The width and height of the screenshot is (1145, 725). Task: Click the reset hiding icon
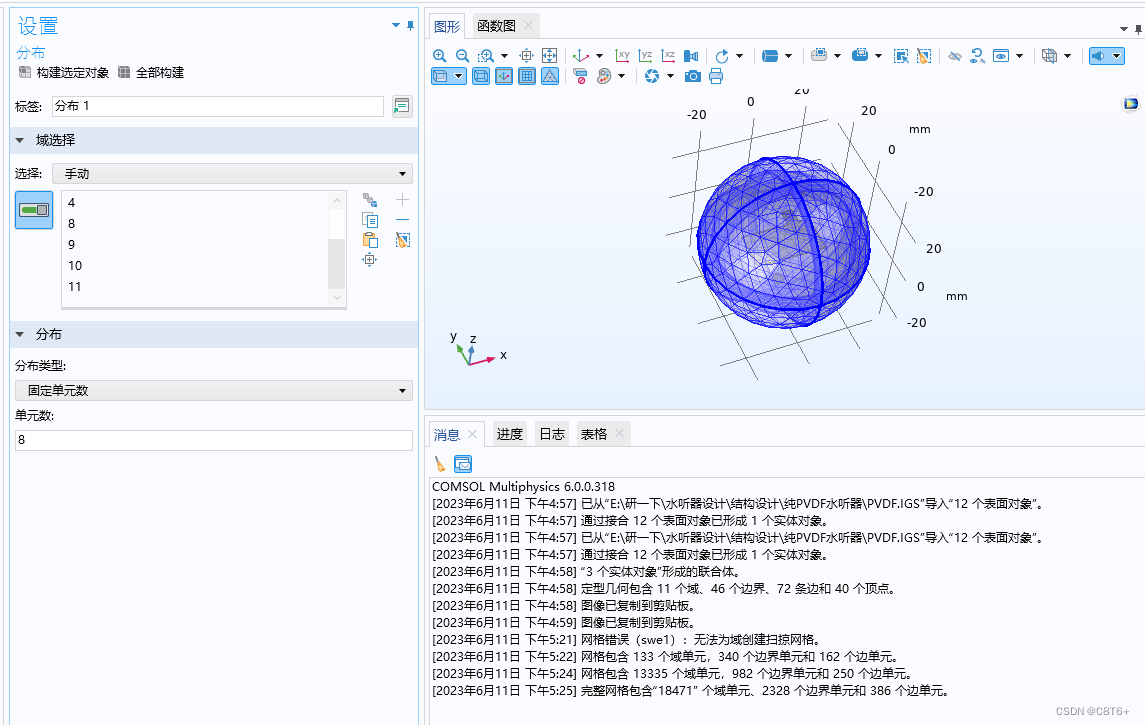click(x=977, y=55)
